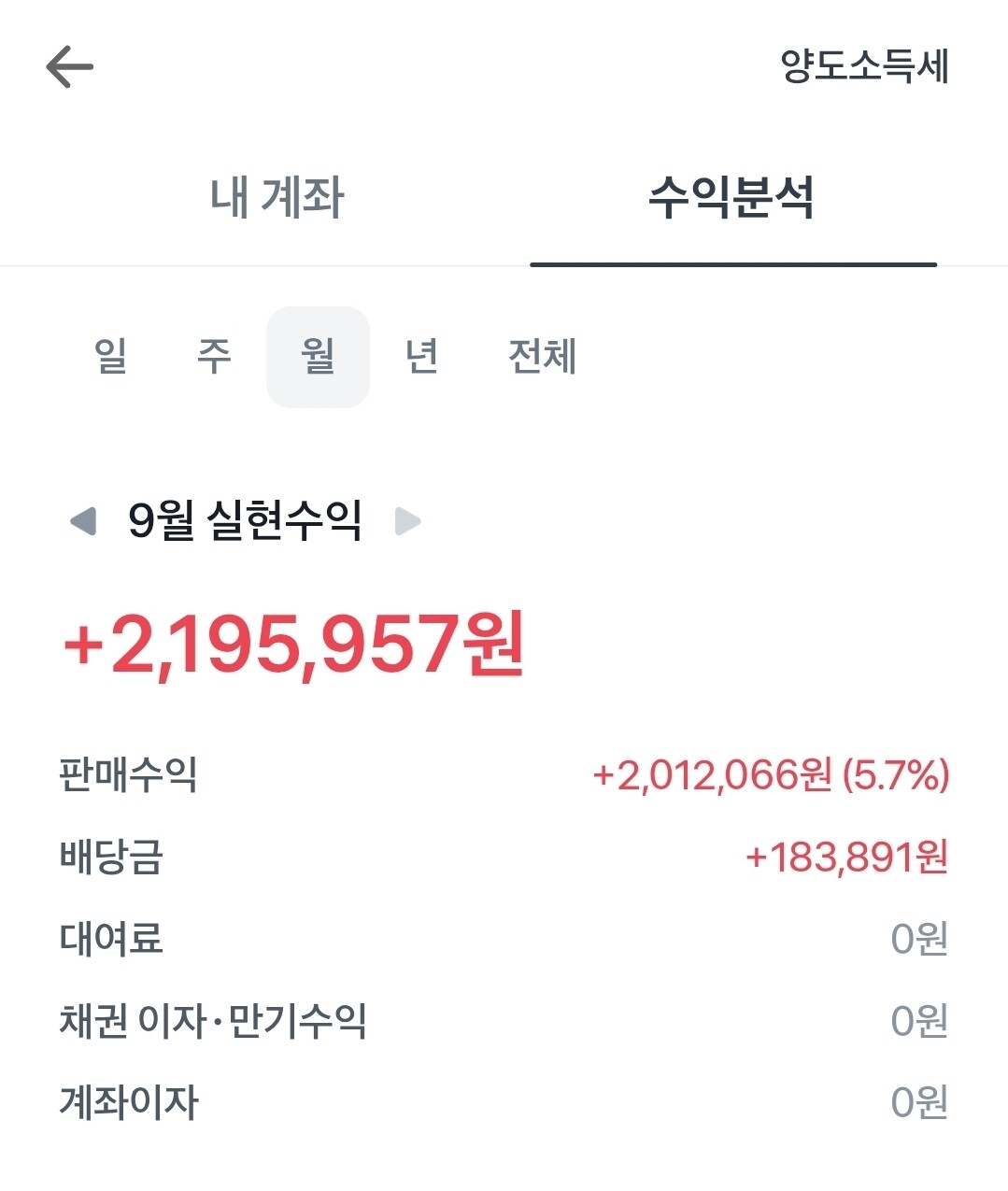The image size is (1008, 1191).
Task: Open the 판매수익 row
Action: pos(128,774)
